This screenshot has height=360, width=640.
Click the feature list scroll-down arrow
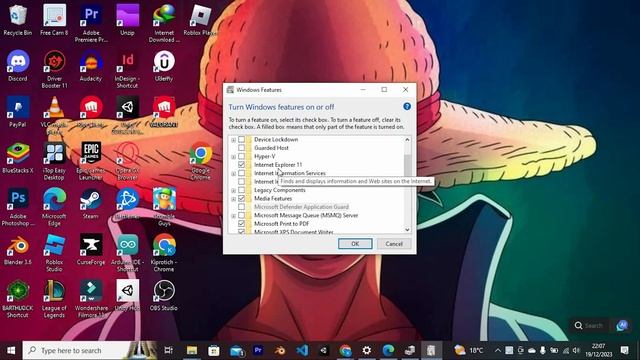[x=407, y=230]
